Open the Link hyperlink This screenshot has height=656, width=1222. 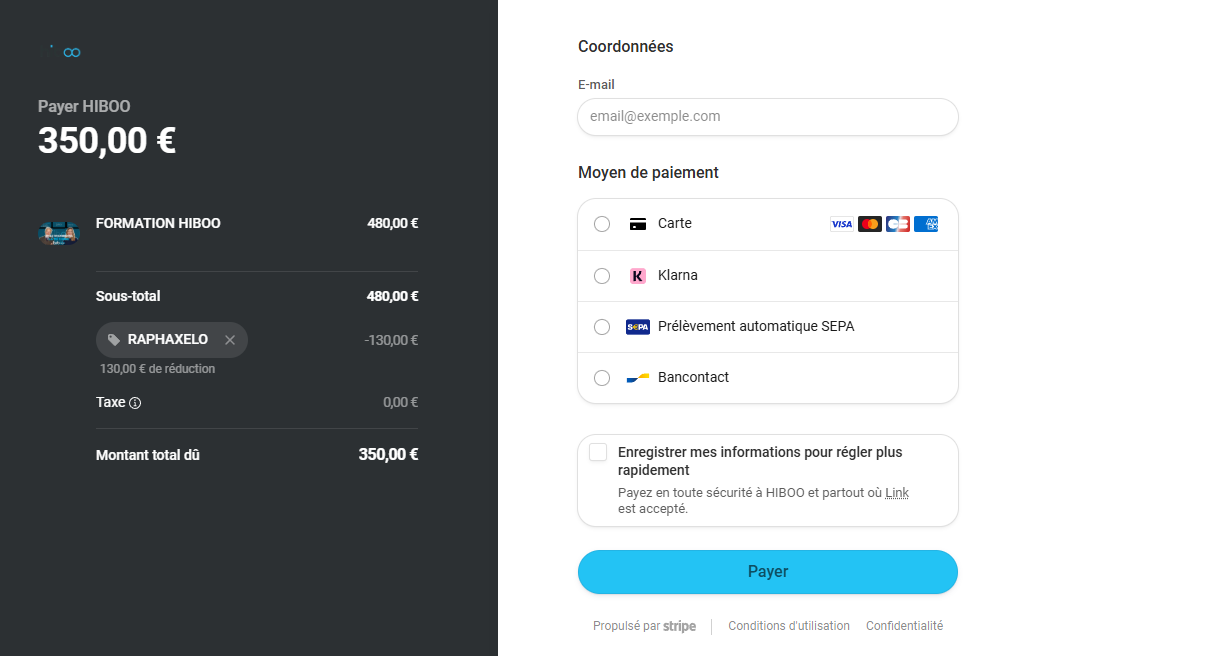pyautogui.click(x=897, y=493)
